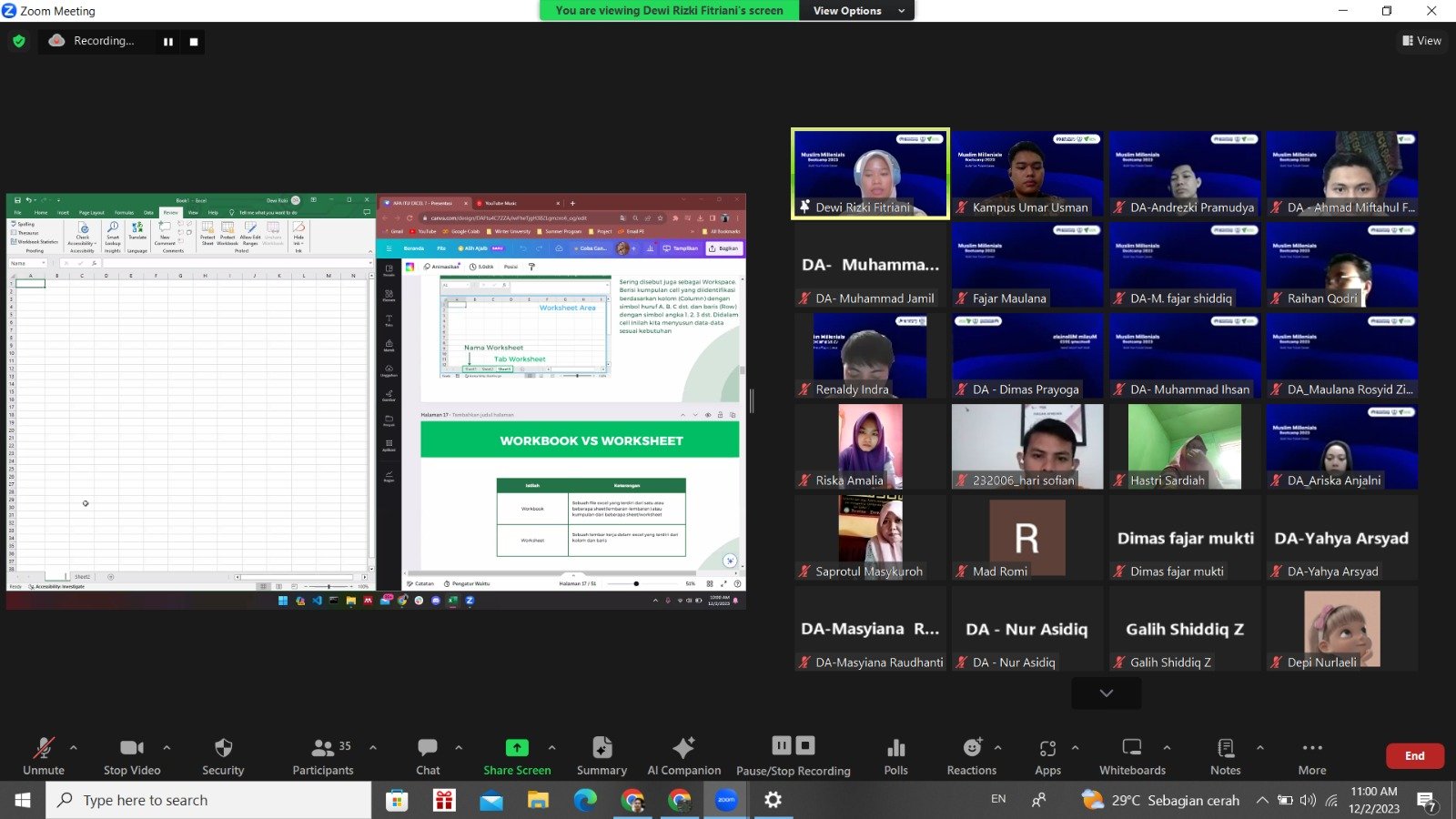Open the Chat panel
Viewport: 1456px width, 819px height.
(x=428, y=756)
